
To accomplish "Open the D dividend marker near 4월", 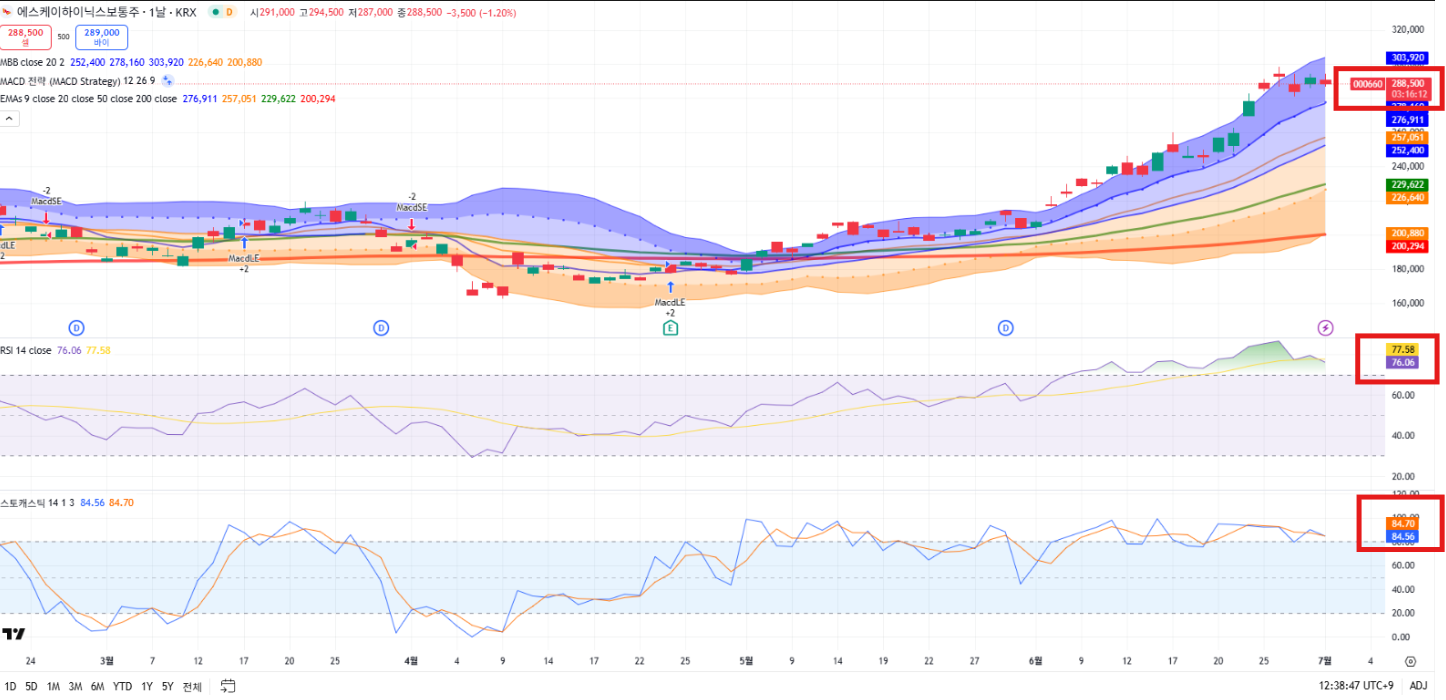I will click(x=380, y=327).
